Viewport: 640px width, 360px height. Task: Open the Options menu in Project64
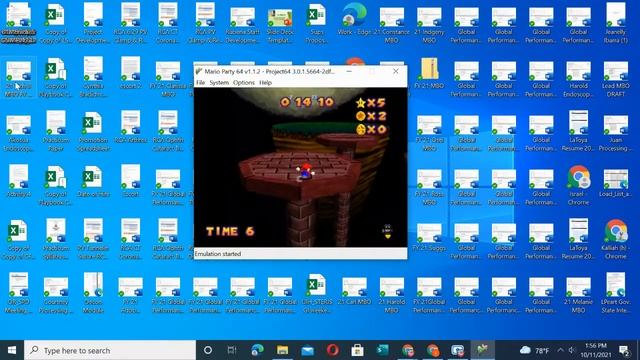tap(244, 82)
